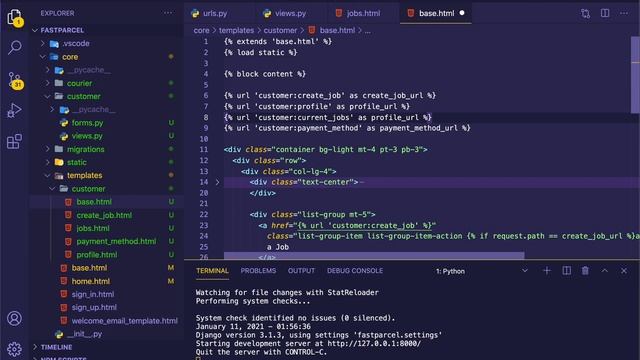Click the editor vertical scrollbar minimap
640x360 pixels.
(635, 75)
